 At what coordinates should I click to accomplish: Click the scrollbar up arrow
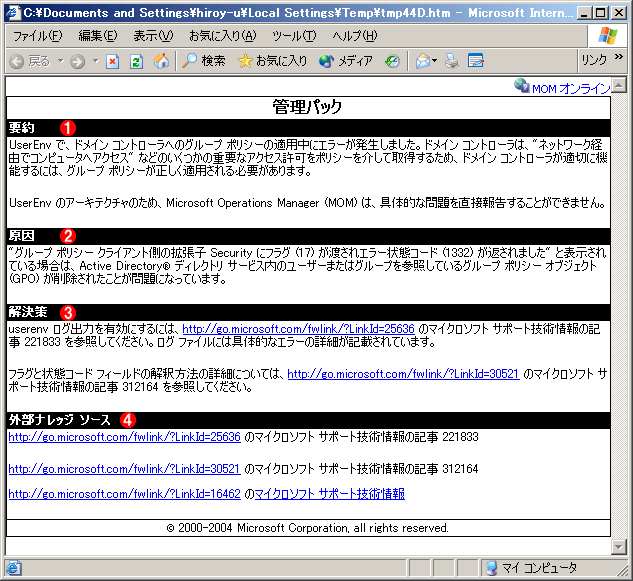pos(618,86)
